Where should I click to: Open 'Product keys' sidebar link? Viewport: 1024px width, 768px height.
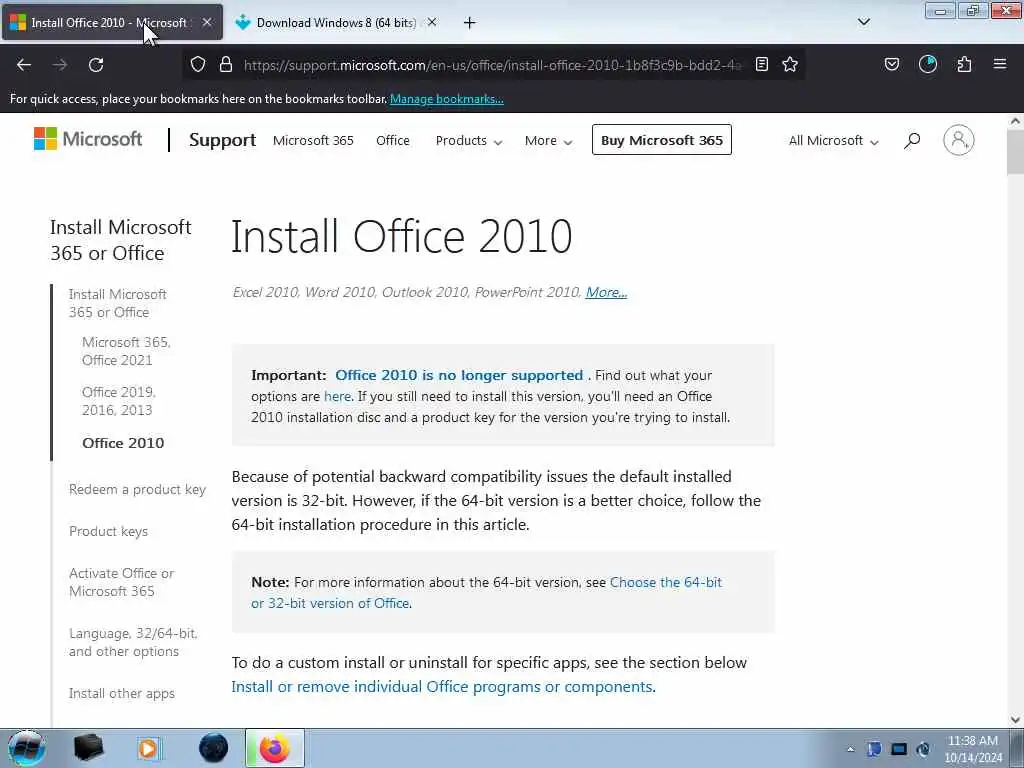tap(108, 531)
